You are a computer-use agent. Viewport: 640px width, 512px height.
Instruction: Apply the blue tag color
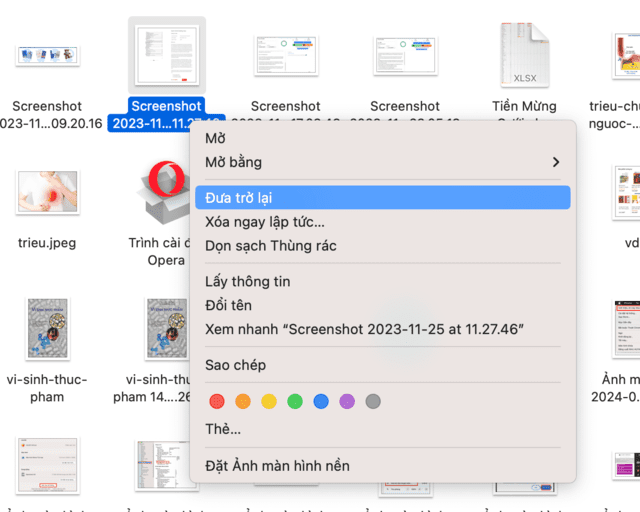[x=321, y=401]
